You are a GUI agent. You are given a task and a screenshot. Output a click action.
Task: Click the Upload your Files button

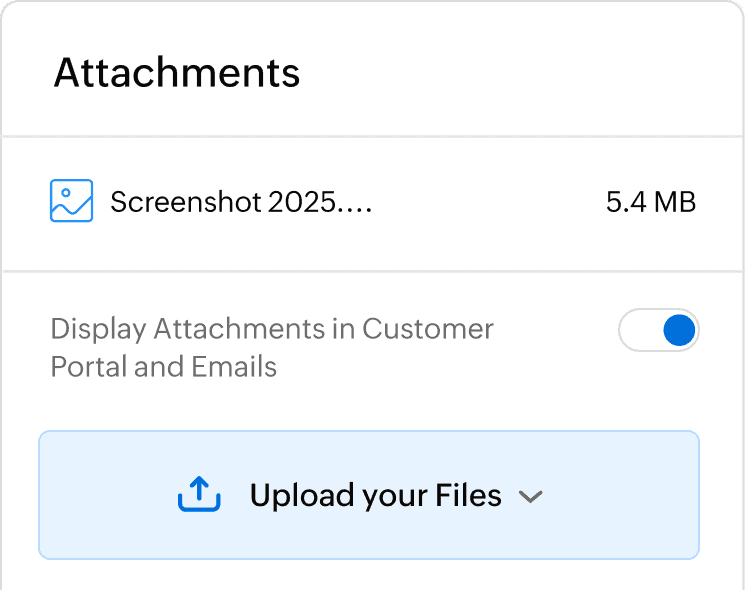(368, 495)
